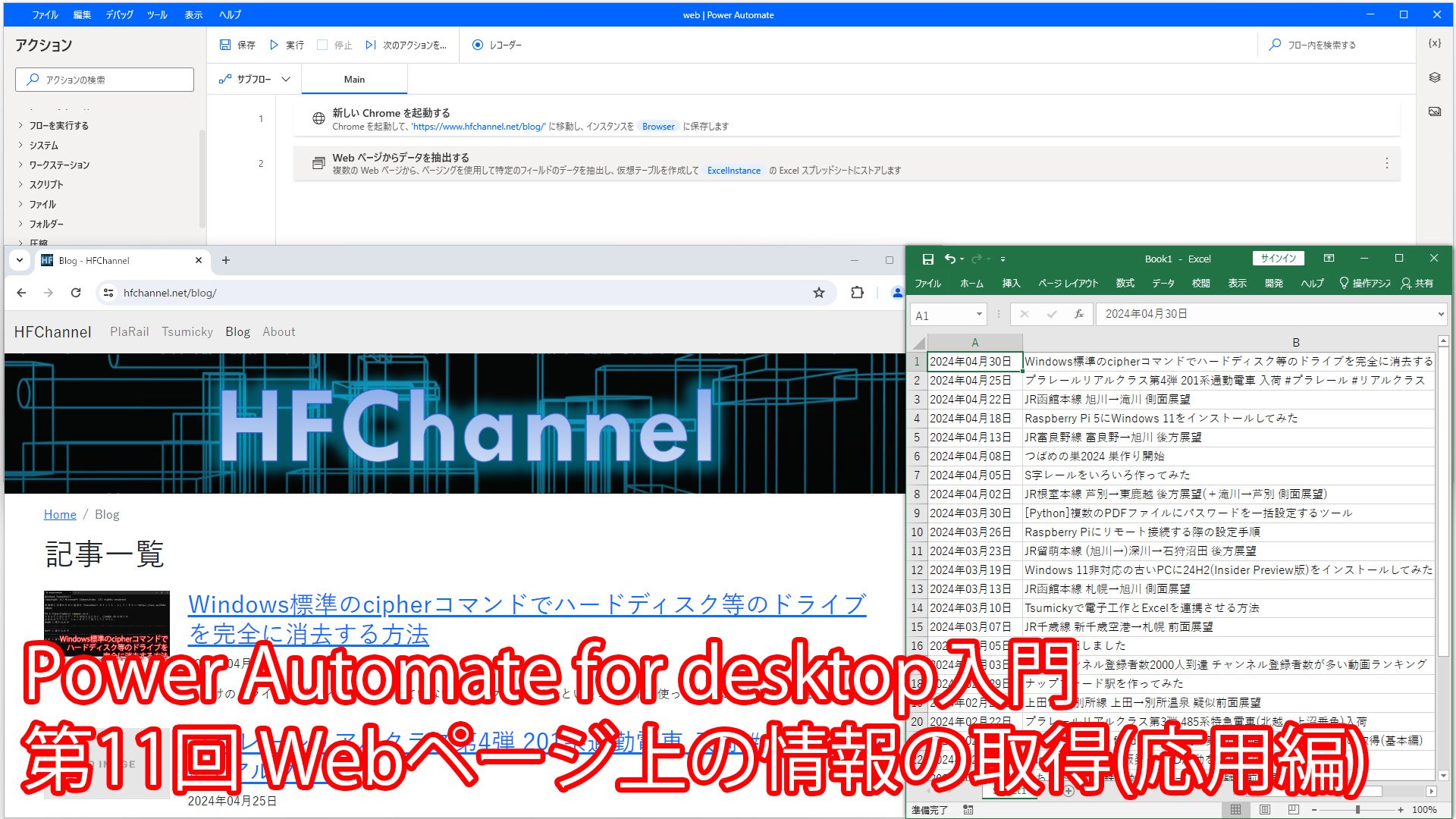Open the Tsumicky navigation link

pyautogui.click(x=187, y=331)
